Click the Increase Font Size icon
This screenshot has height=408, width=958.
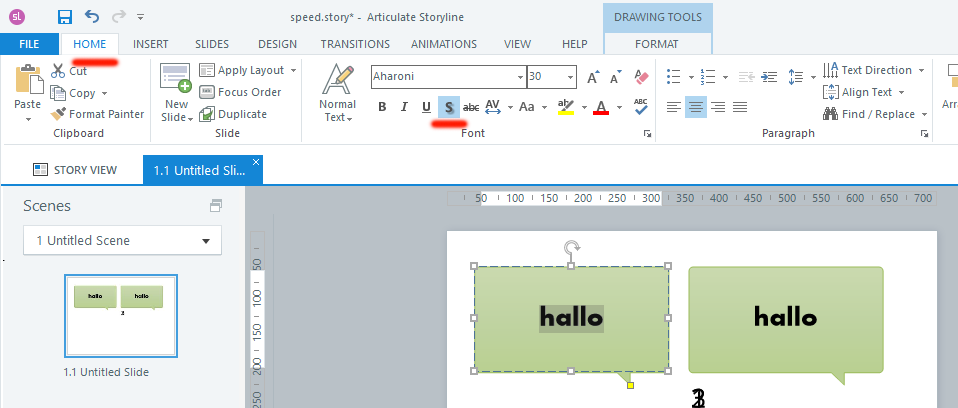click(593, 77)
